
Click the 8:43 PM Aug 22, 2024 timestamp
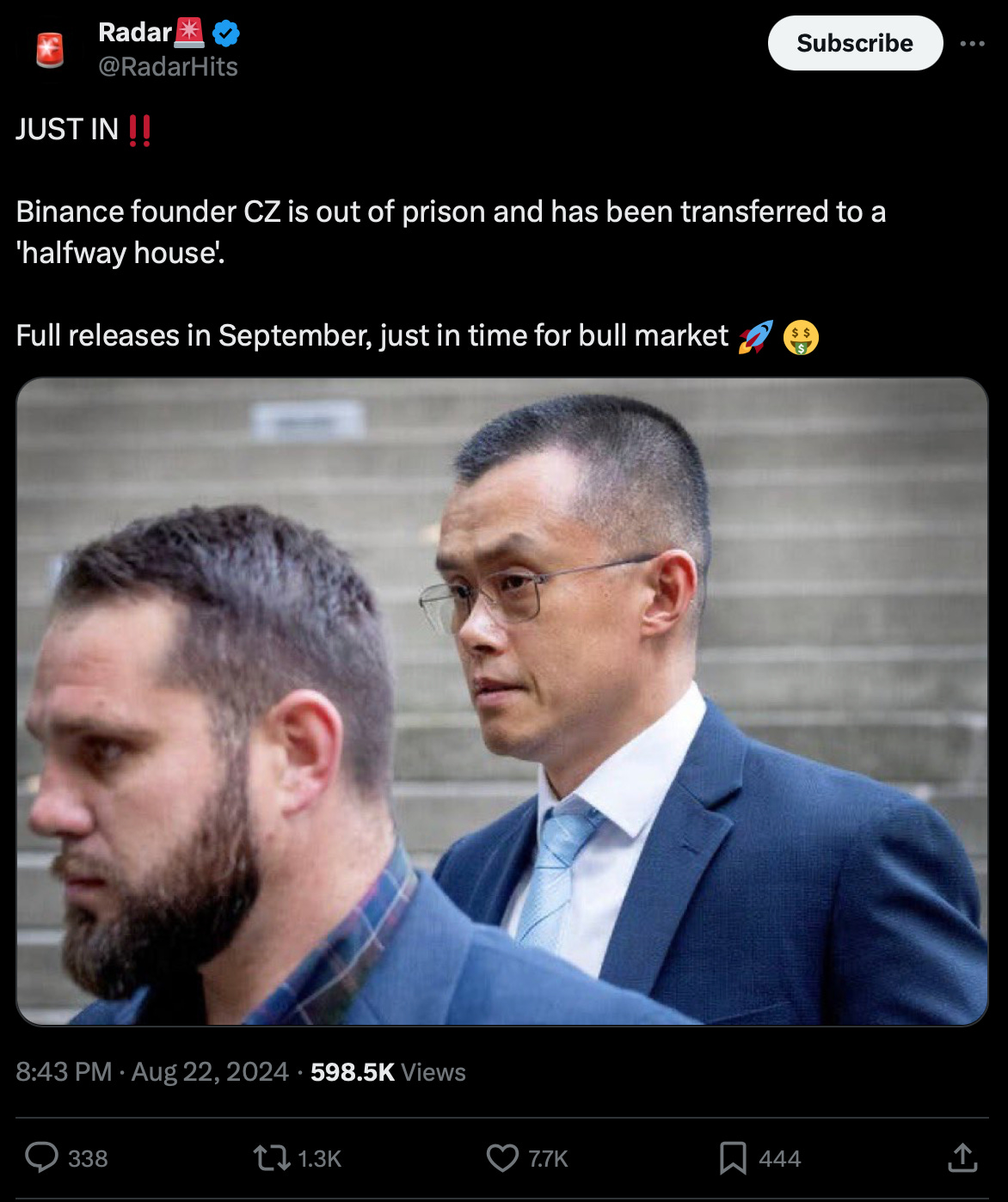[152, 1072]
